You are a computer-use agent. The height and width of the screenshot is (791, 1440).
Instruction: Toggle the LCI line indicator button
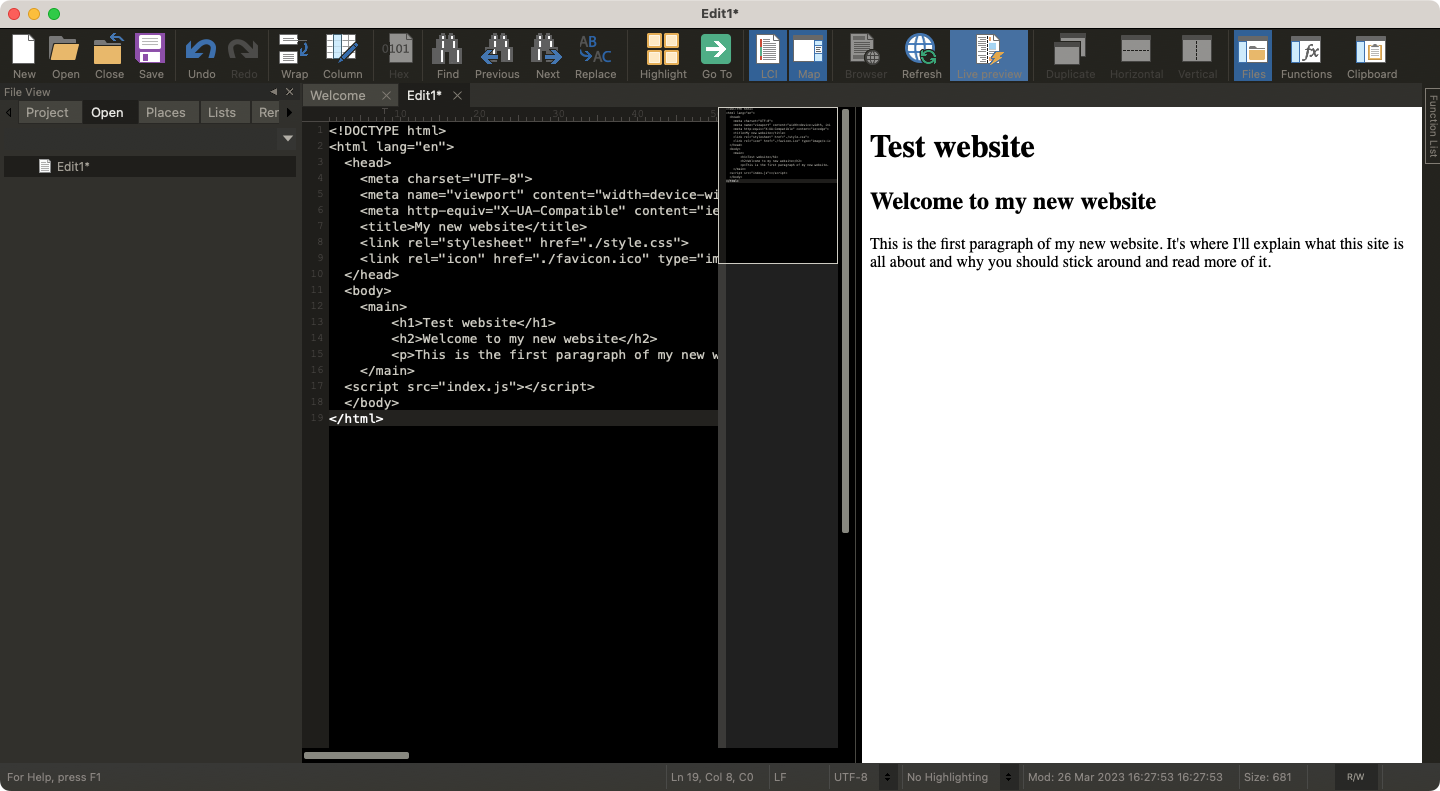coord(768,56)
